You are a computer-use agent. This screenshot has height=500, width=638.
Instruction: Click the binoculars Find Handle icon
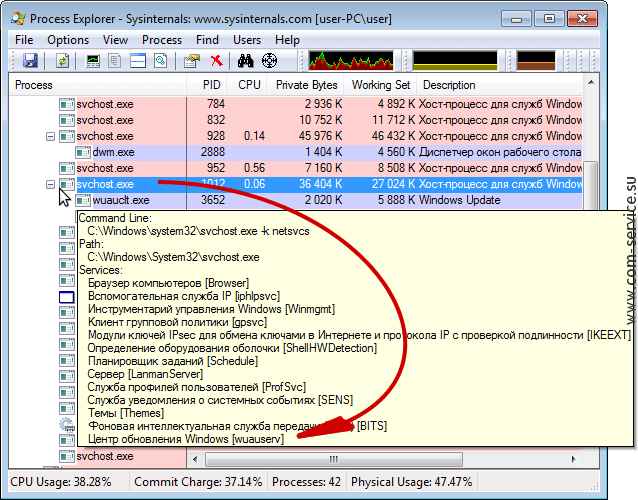(246, 61)
